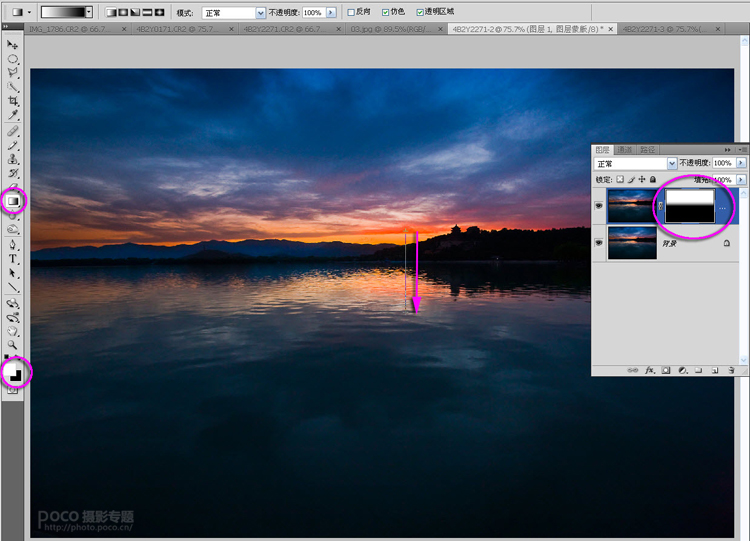Click the Layers panel options menu button
Screen dimensions: 750x541
click(741, 149)
